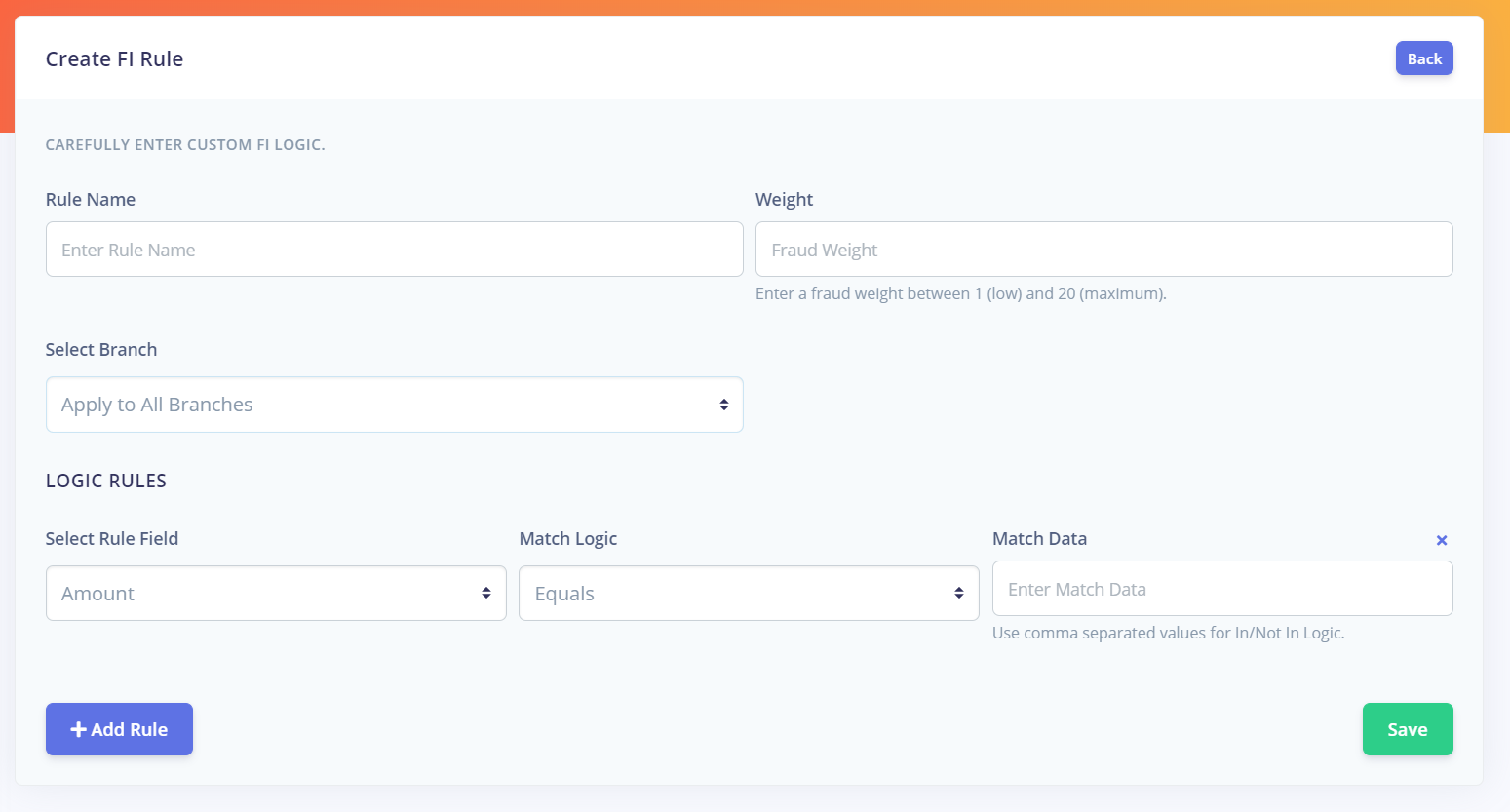The height and width of the screenshot is (812, 1510).
Task: Expand the Select Rule Field Amount dropdown
Action: pos(276,594)
